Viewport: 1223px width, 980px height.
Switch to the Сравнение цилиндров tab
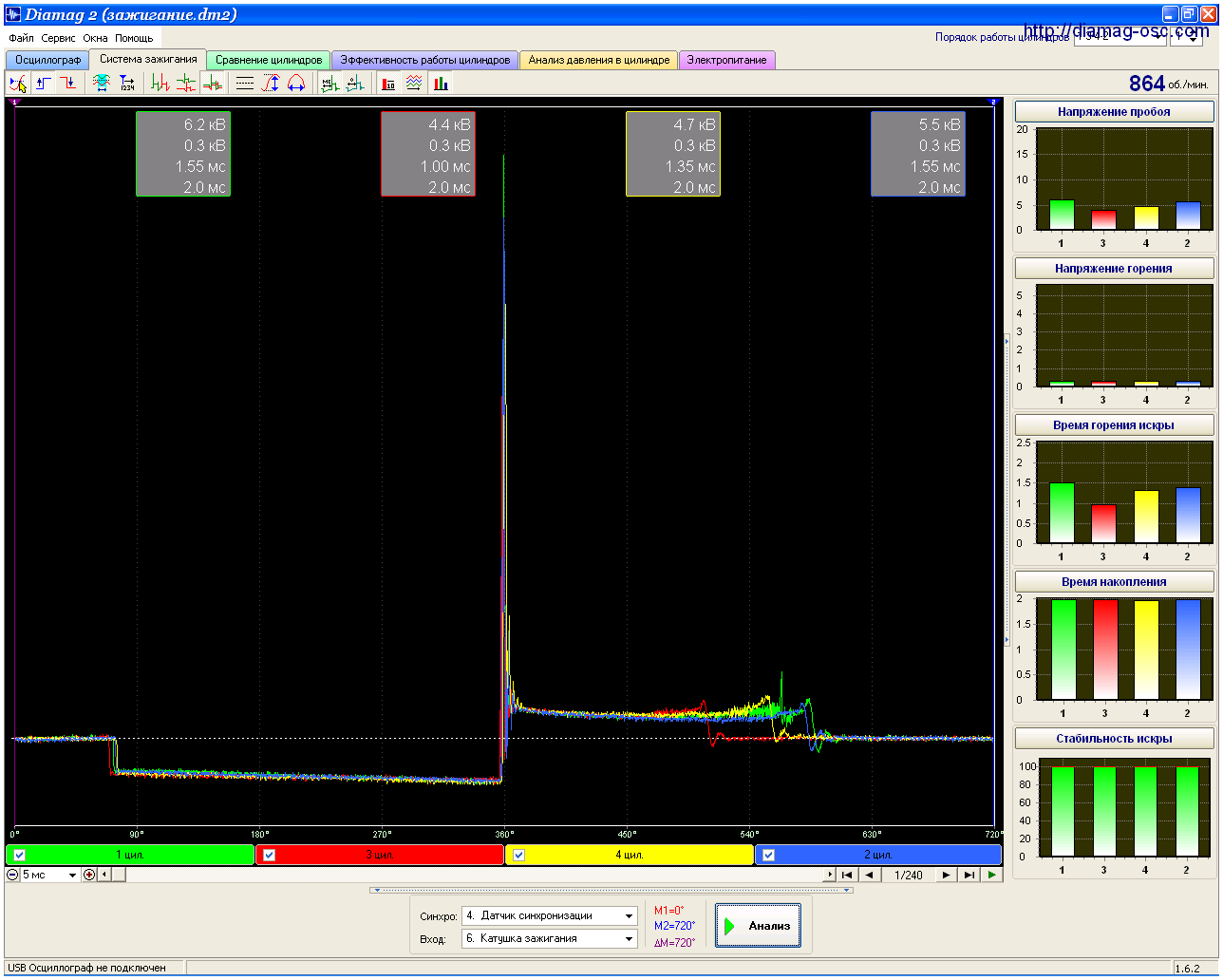269,60
